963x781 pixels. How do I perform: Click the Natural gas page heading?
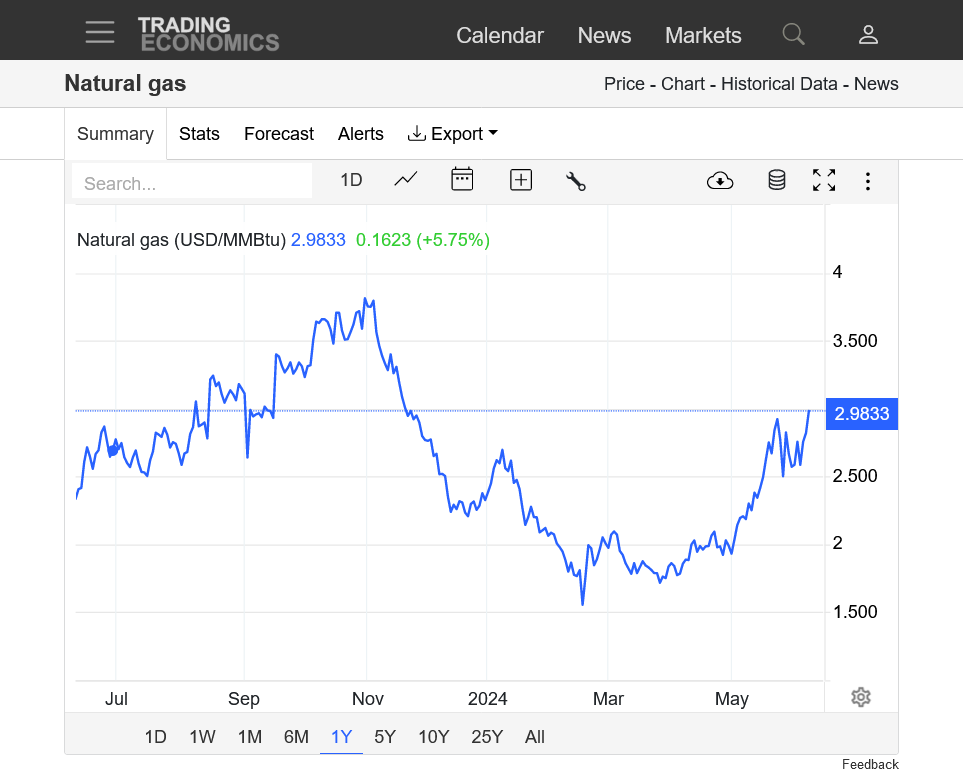point(125,84)
